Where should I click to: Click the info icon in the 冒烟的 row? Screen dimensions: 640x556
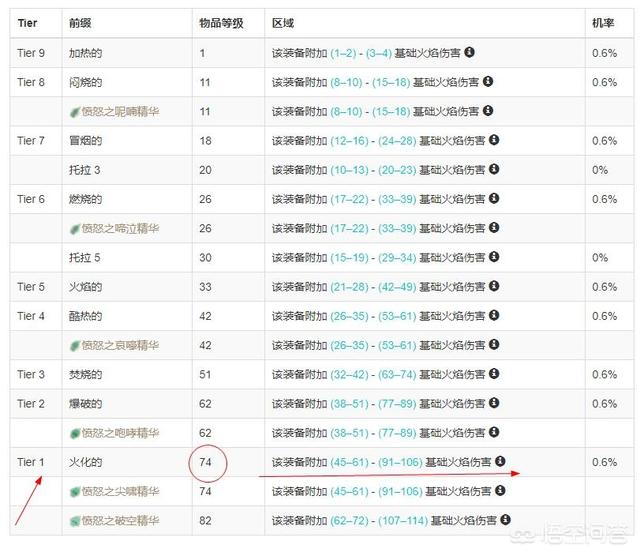pyautogui.click(x=494, y=140)
